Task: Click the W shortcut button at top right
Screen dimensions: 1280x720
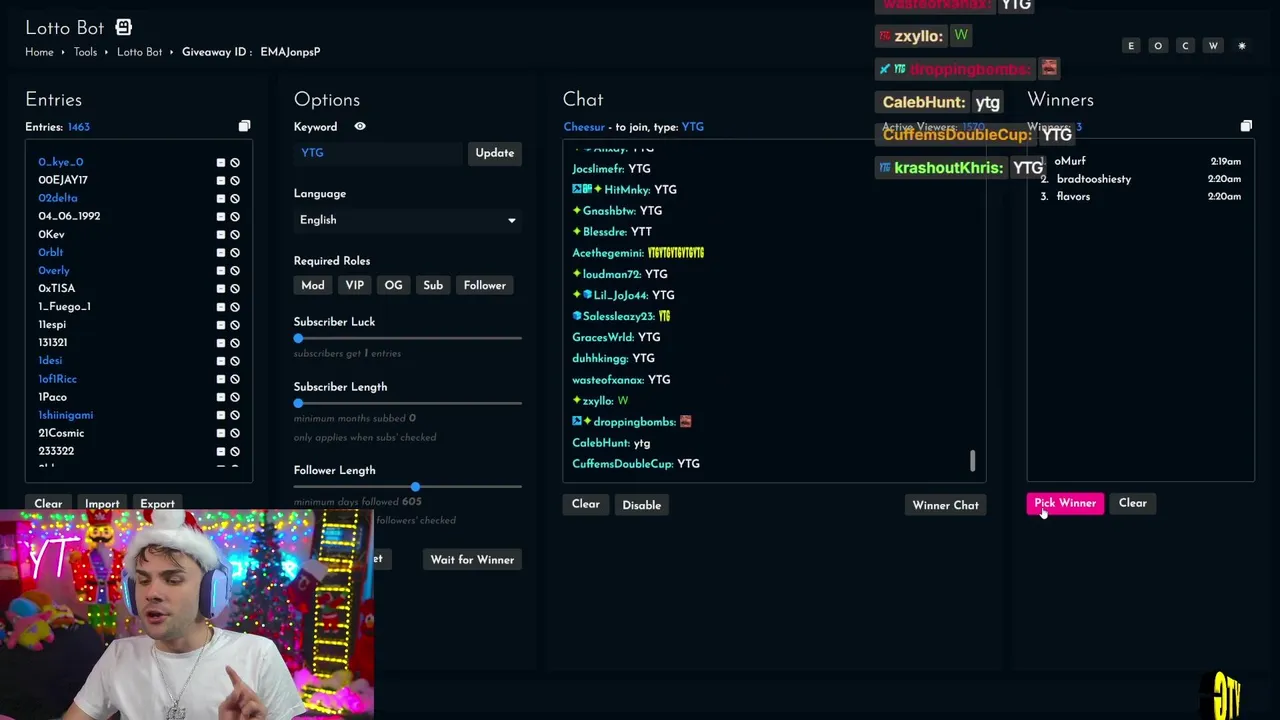Action: (x=1213, y=46)
